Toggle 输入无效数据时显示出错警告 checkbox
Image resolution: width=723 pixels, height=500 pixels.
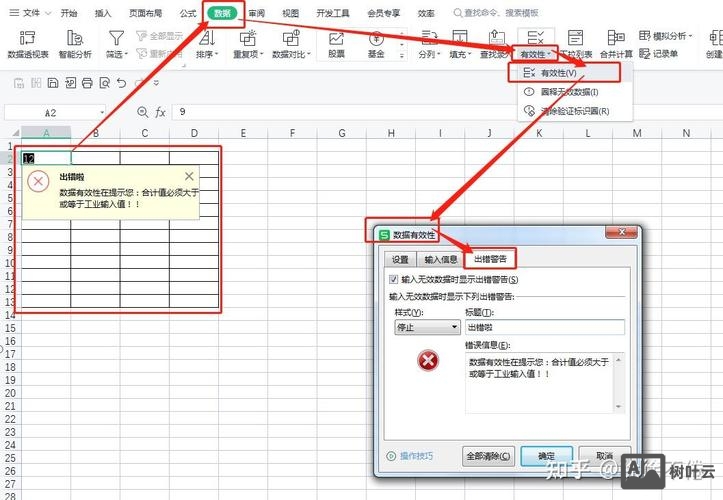393,279
